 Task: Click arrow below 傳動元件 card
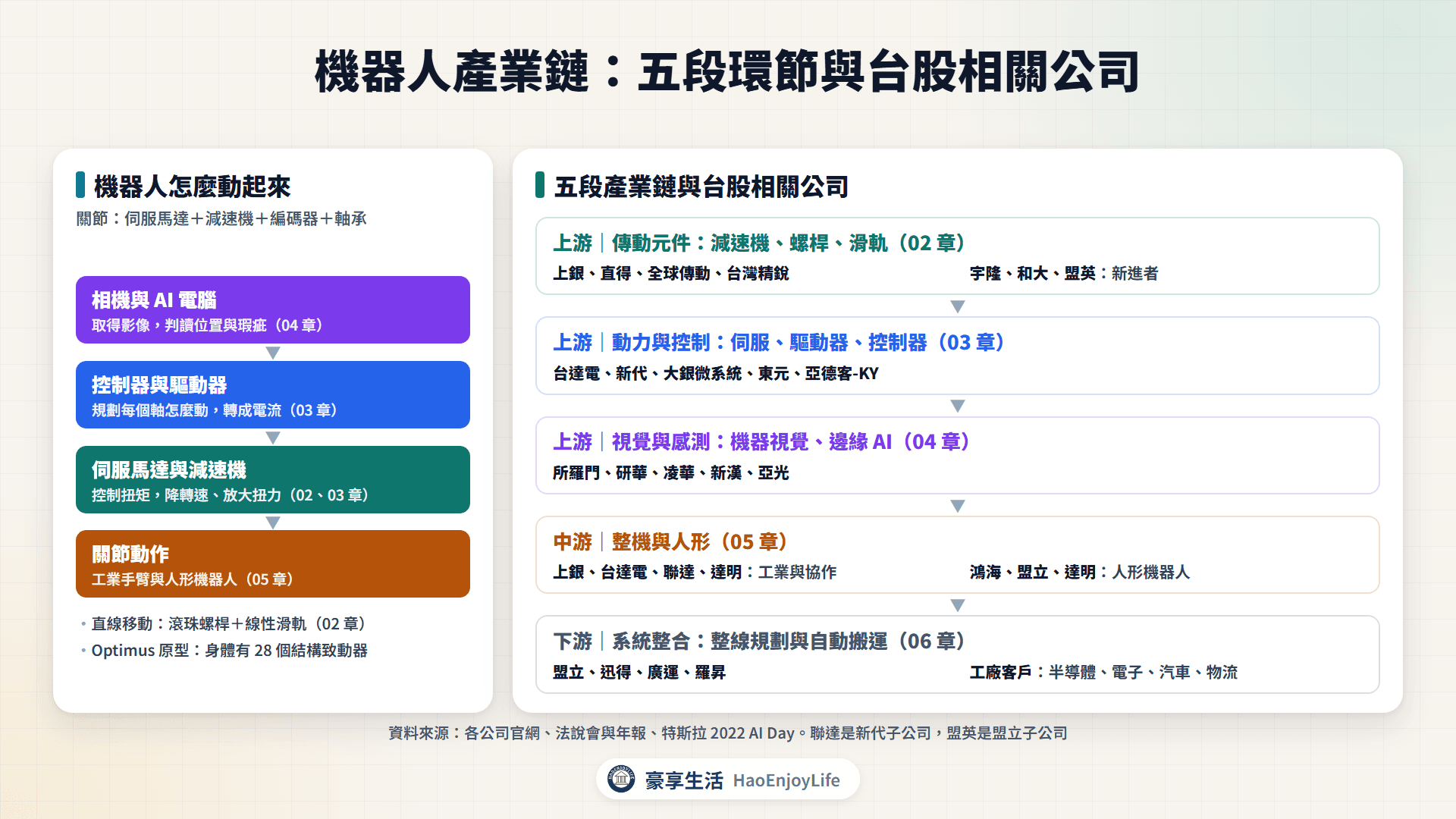pos(958,306)
